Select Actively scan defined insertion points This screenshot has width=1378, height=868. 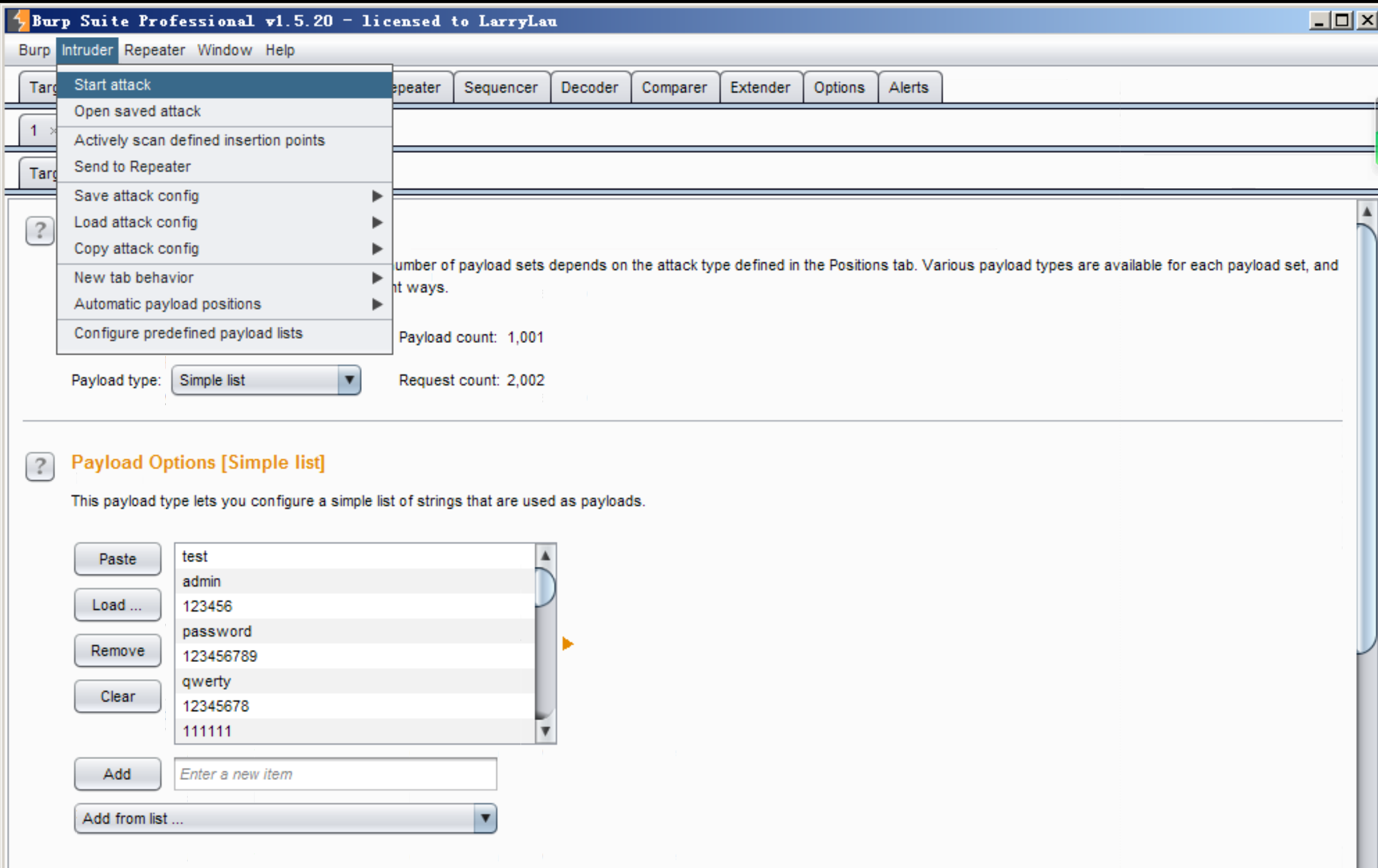coord(224,140)
